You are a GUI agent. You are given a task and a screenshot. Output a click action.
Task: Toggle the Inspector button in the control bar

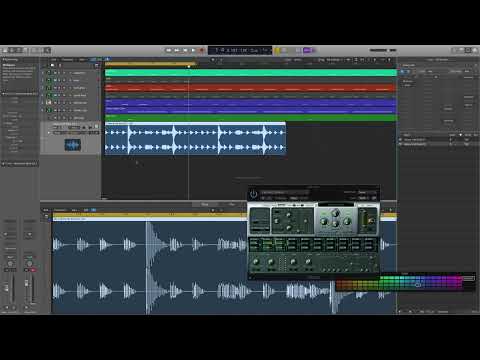click(12, 50)
